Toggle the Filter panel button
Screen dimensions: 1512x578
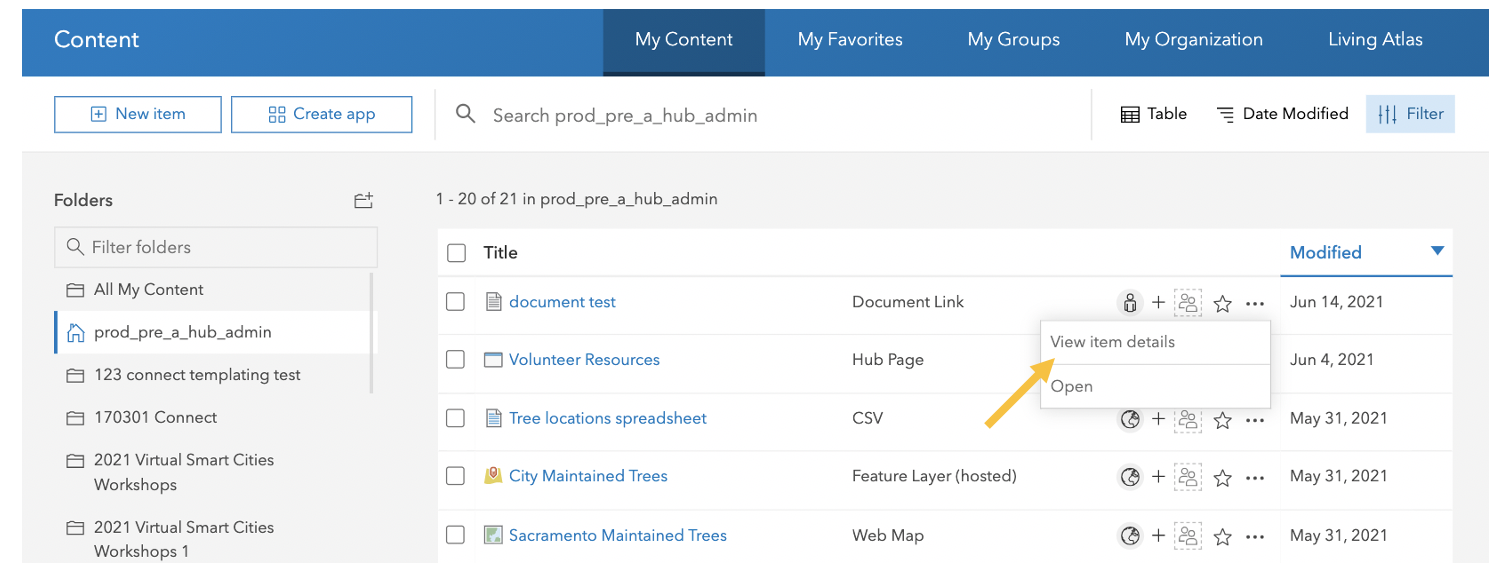click(1410, 114)
